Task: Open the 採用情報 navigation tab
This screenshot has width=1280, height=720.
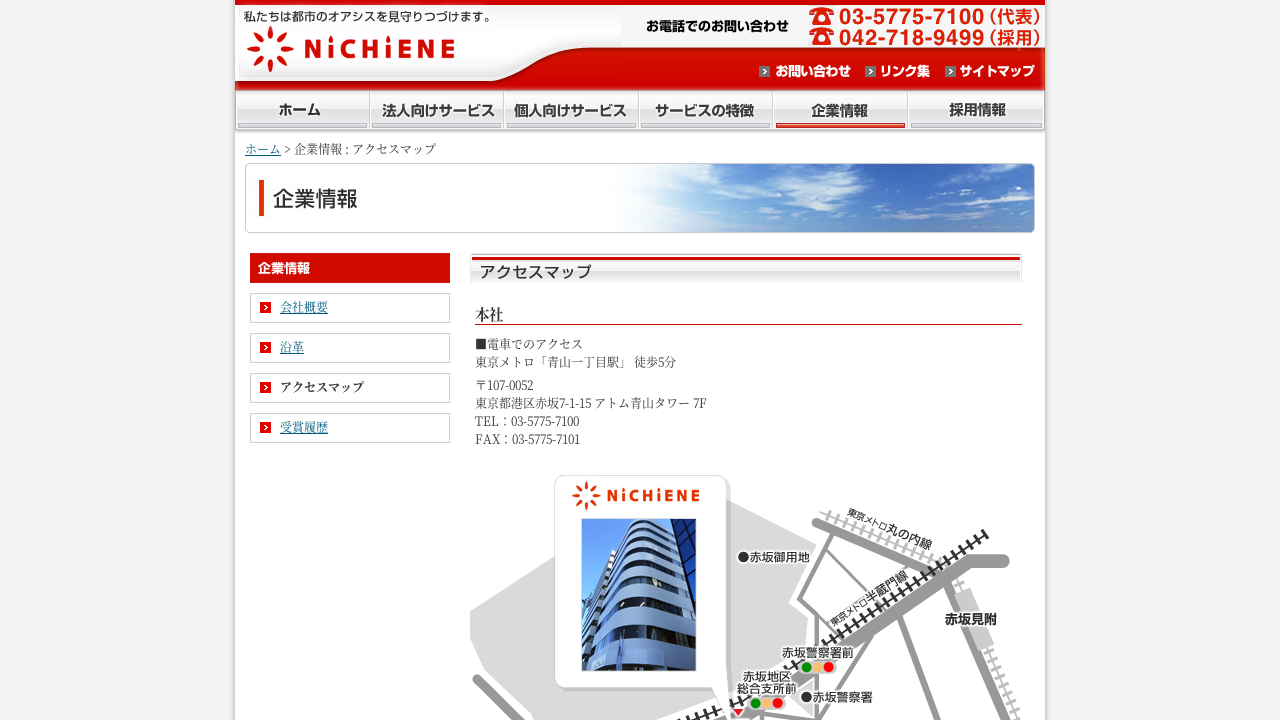Action: pyautogui.click(x=976, y=111)
